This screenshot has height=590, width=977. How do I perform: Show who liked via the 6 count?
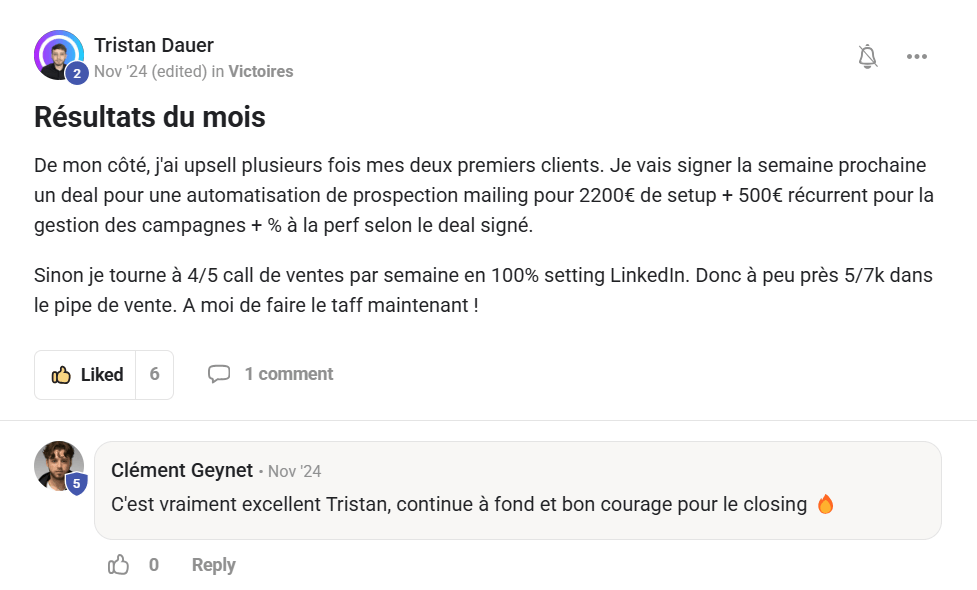click(x=154, y=375)
